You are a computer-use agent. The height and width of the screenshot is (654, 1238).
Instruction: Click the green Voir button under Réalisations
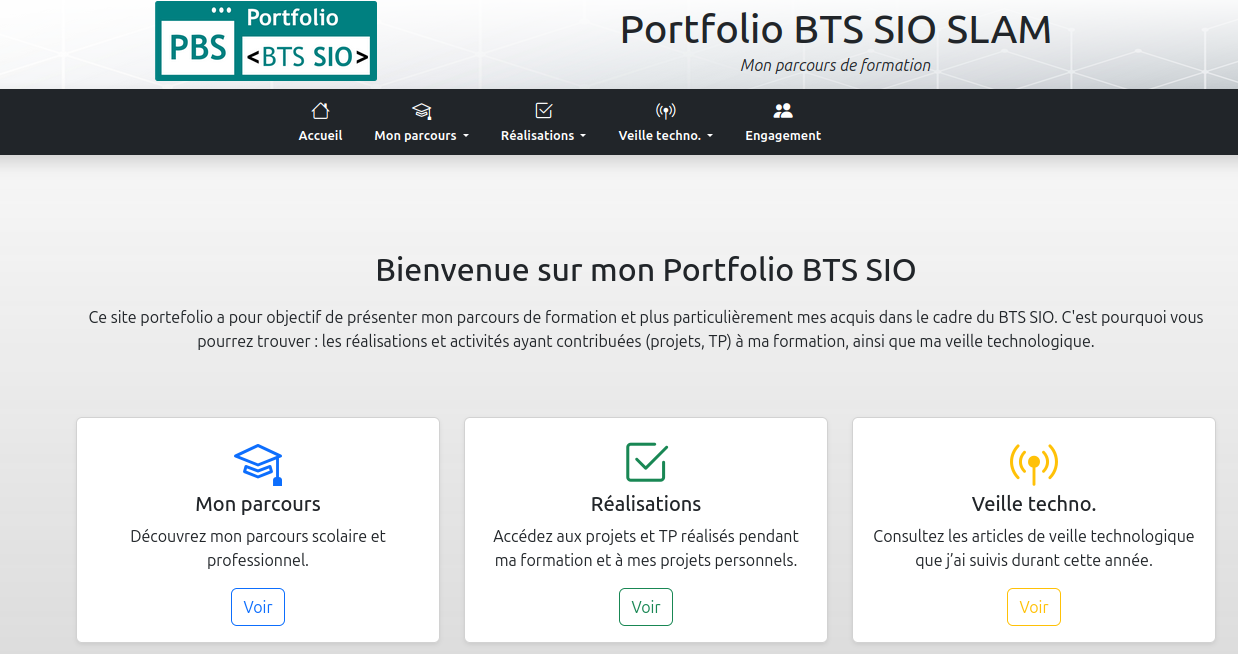pos(645,606)
